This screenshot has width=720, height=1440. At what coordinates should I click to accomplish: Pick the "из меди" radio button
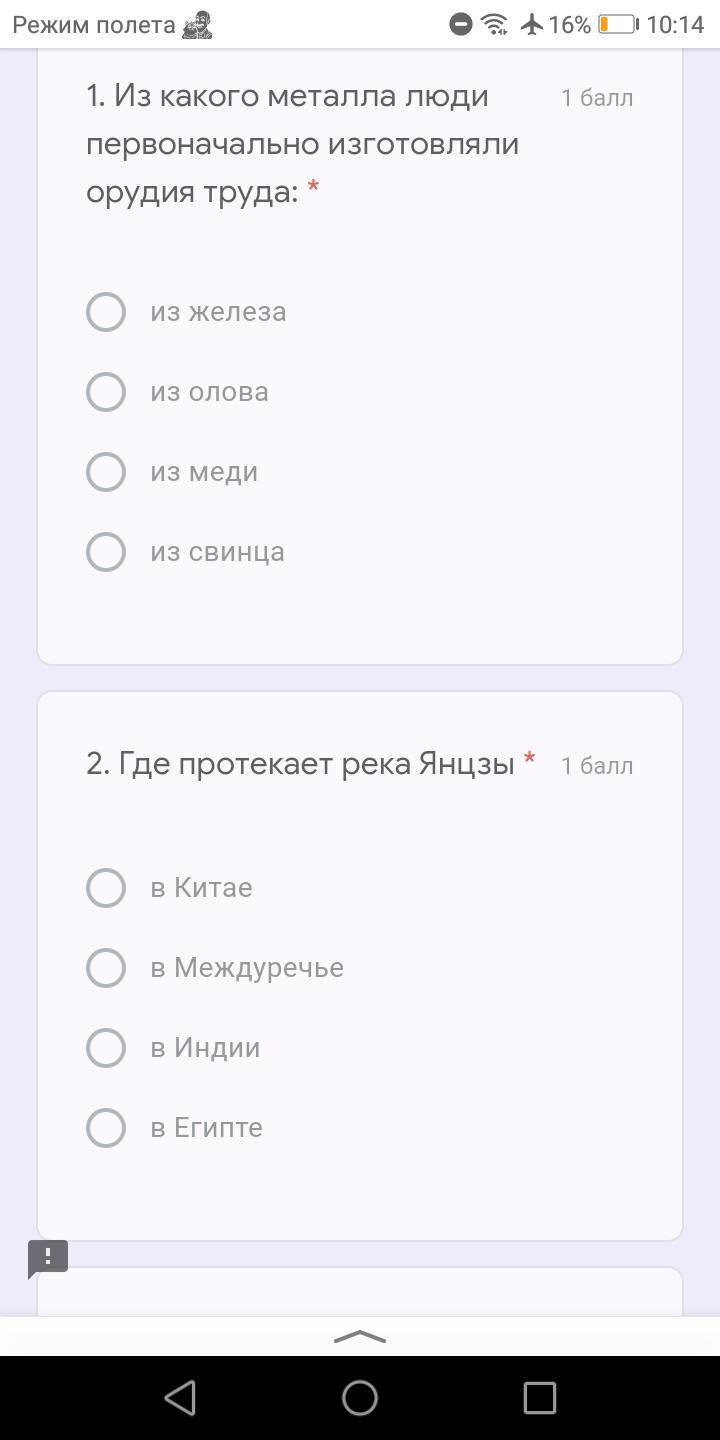click(x=106, y=472)
